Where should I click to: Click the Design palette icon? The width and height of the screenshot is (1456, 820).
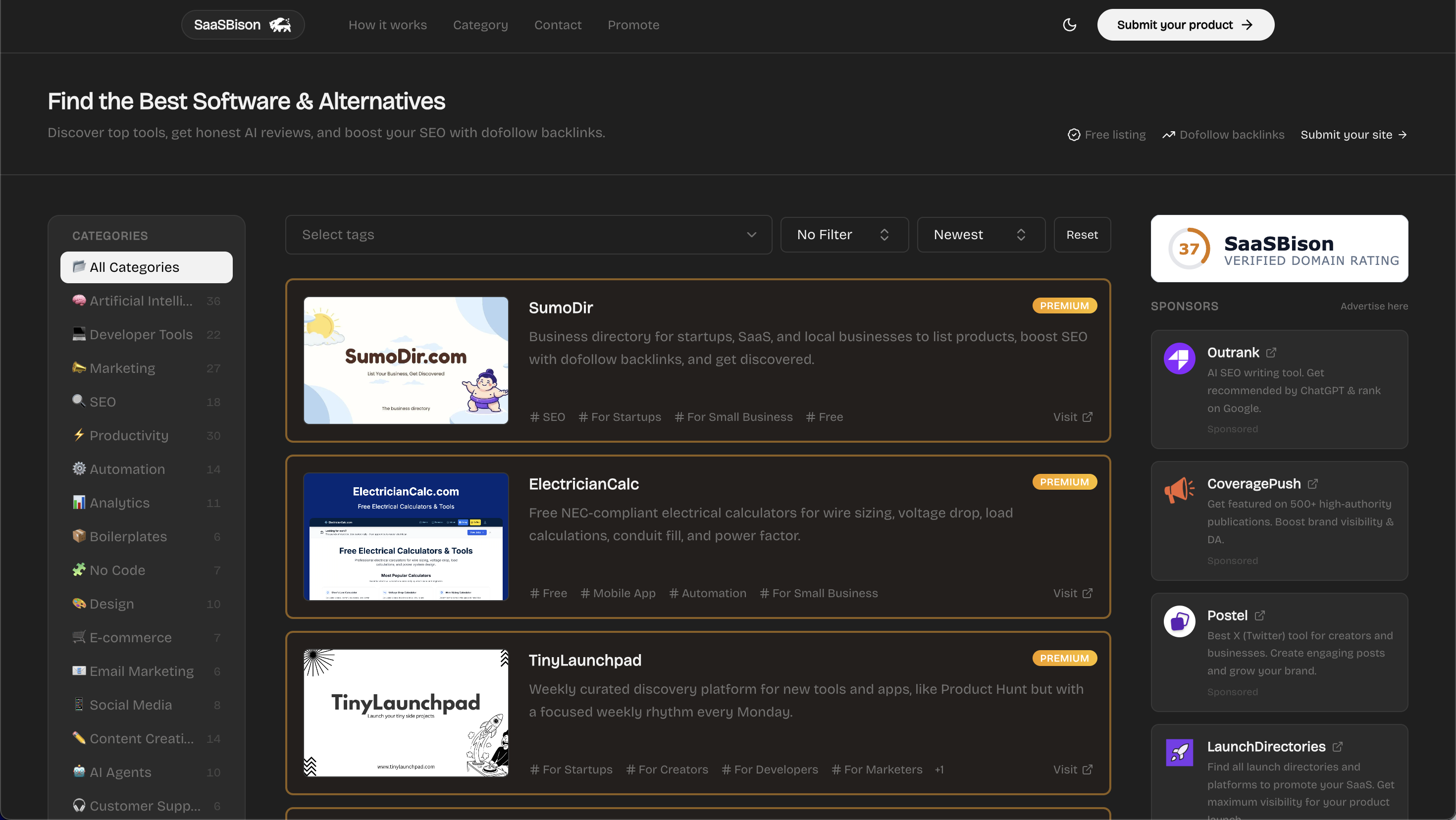coord(79,603)
